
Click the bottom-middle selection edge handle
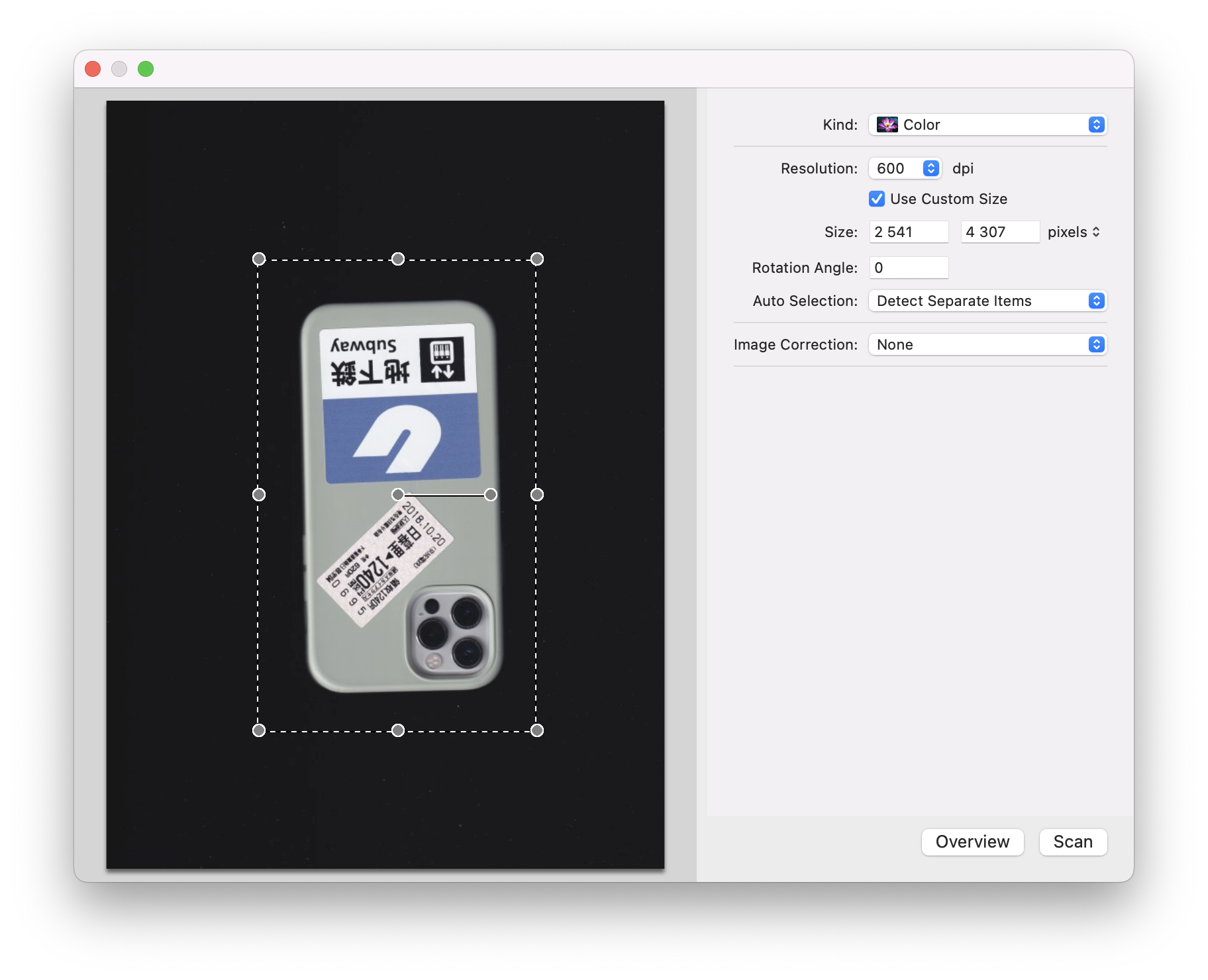pyautogui.click(x=398, y=730)
